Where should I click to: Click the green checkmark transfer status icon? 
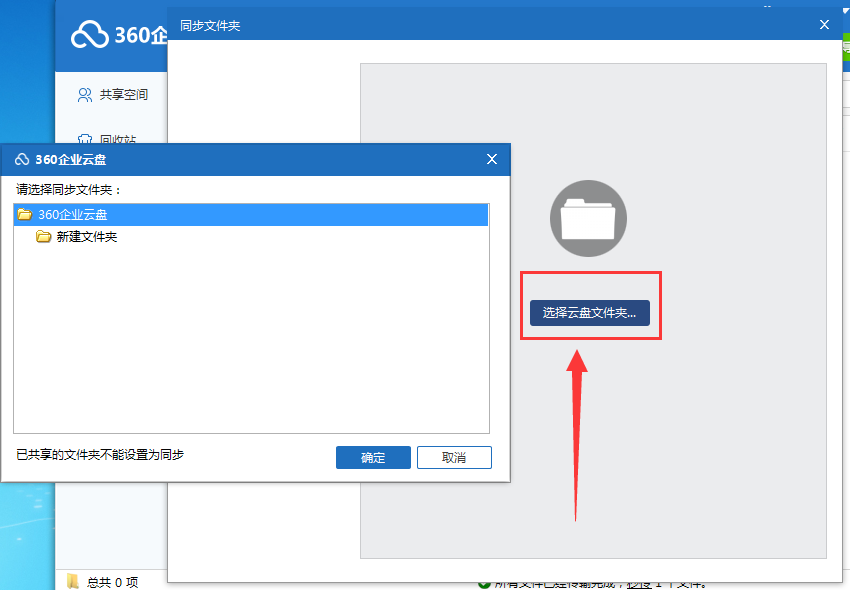click(484, 583)
